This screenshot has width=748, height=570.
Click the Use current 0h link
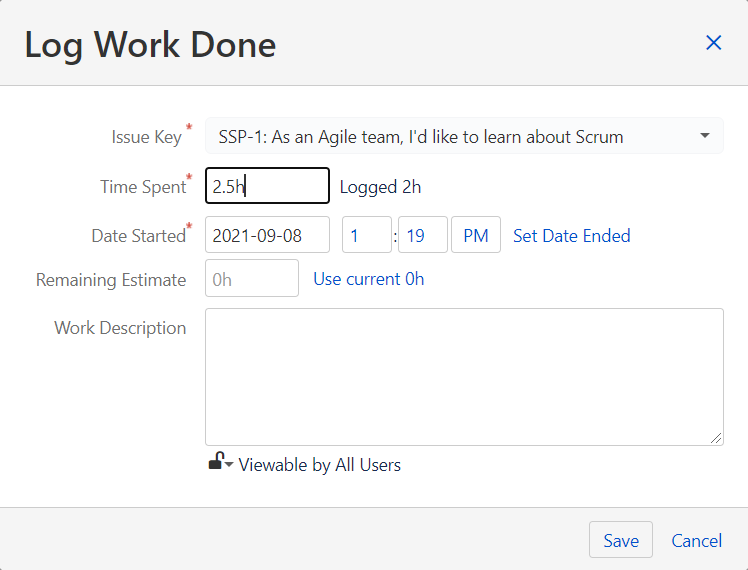(368, 279)
